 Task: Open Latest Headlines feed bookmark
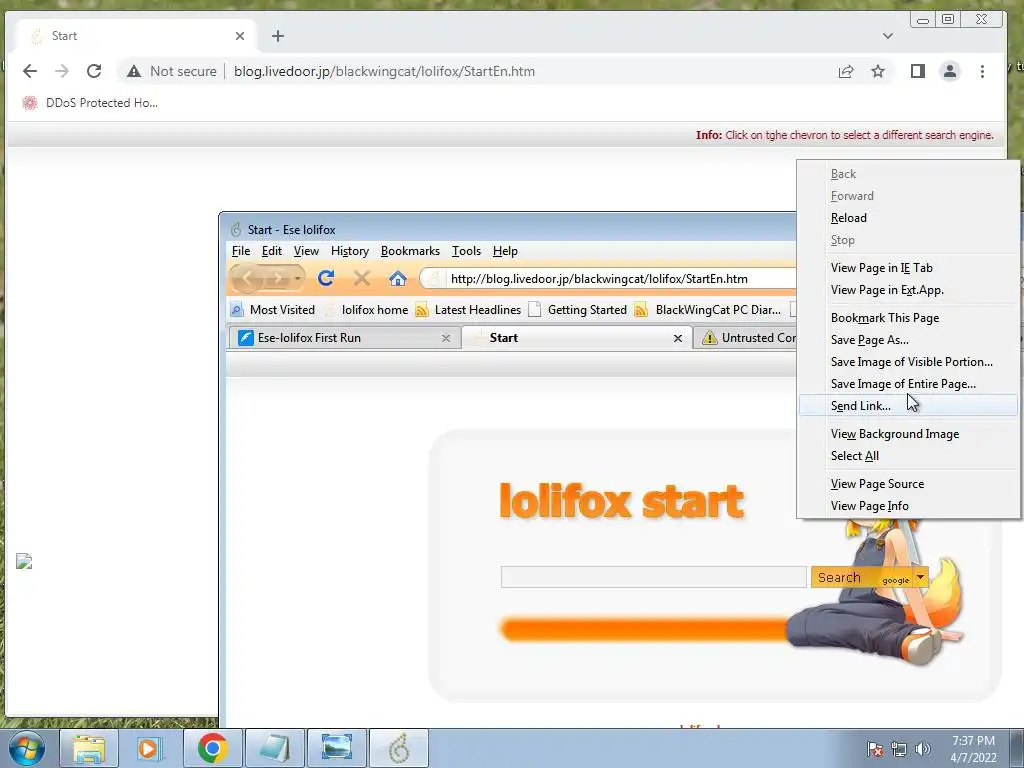pyautogui.click(x=469, y=310)
